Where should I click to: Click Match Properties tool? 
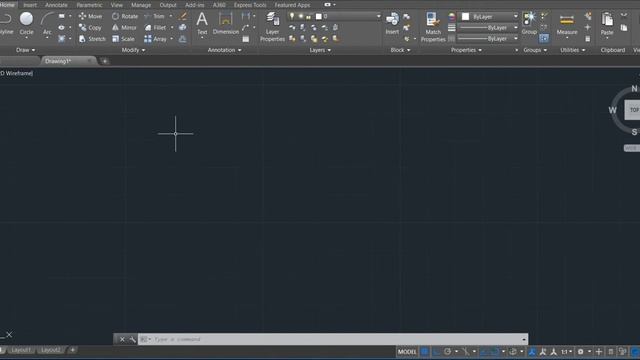(433, 27)
